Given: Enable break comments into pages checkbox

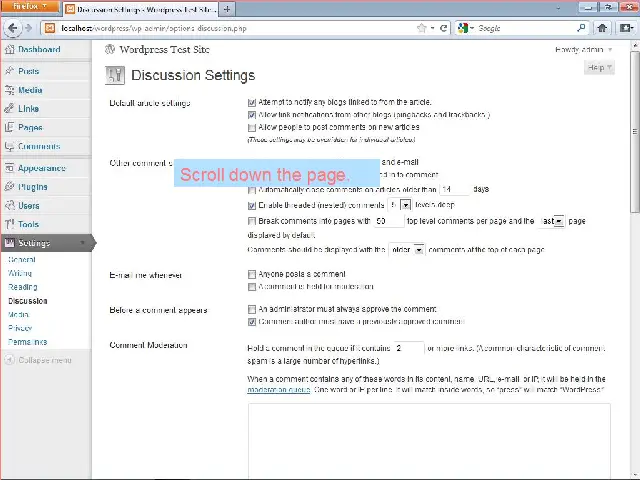Looking at the screenshot, I should tap(252, 221).
